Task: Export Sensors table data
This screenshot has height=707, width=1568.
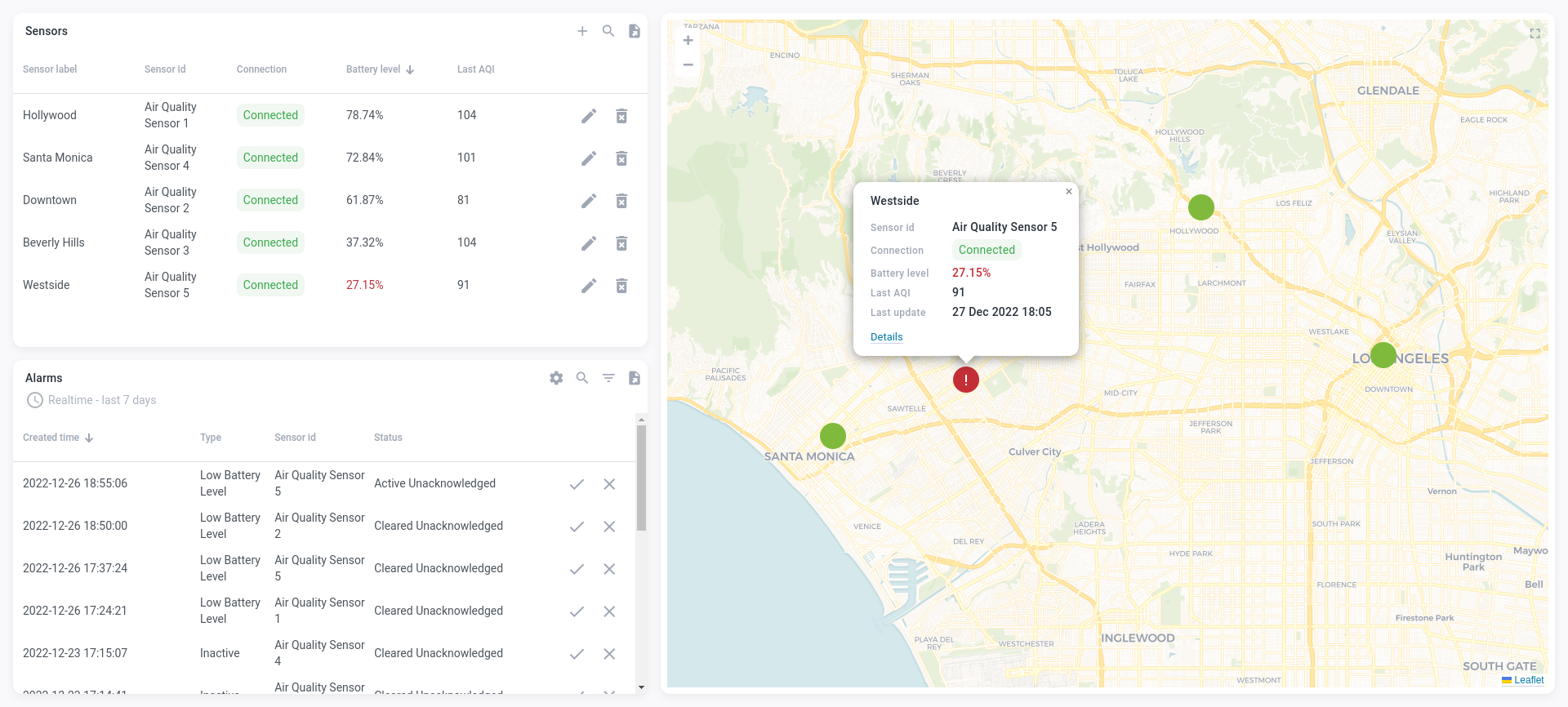Action: click(x=634, y=31)
